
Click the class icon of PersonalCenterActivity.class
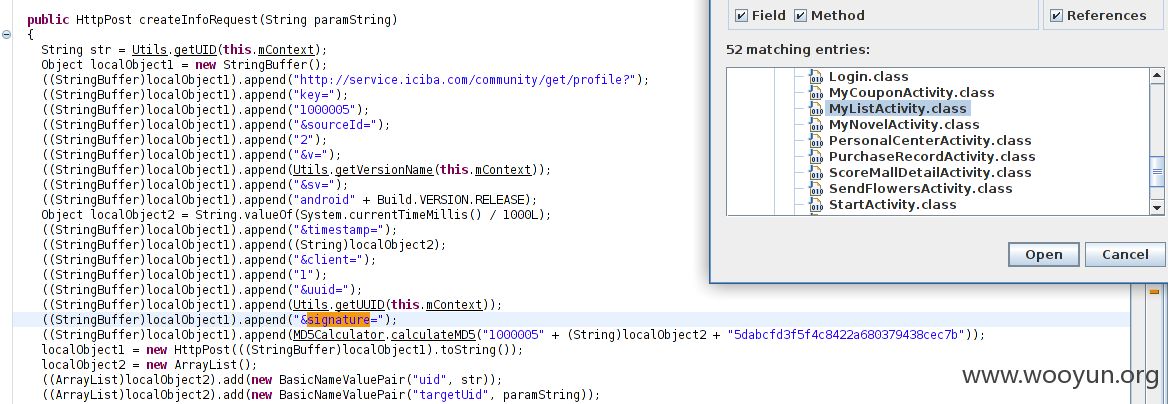click(818, 141)
